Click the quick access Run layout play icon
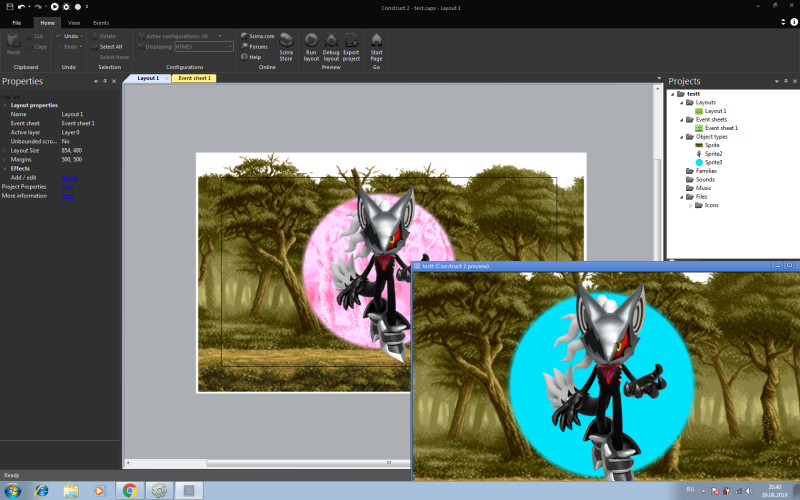800x500 pixels. point(55,7)
